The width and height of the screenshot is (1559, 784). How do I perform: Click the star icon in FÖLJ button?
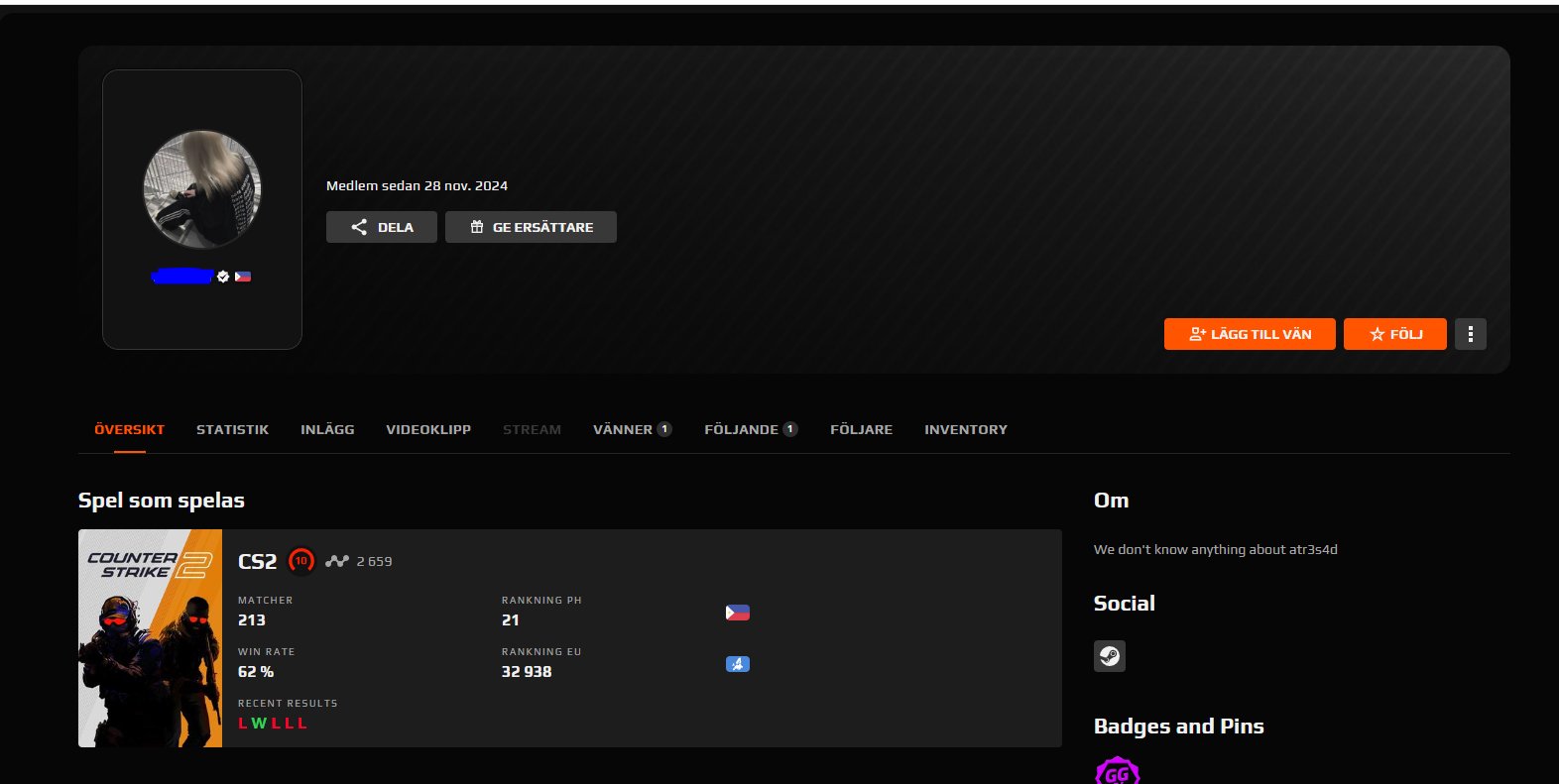tap(1378, 334)
